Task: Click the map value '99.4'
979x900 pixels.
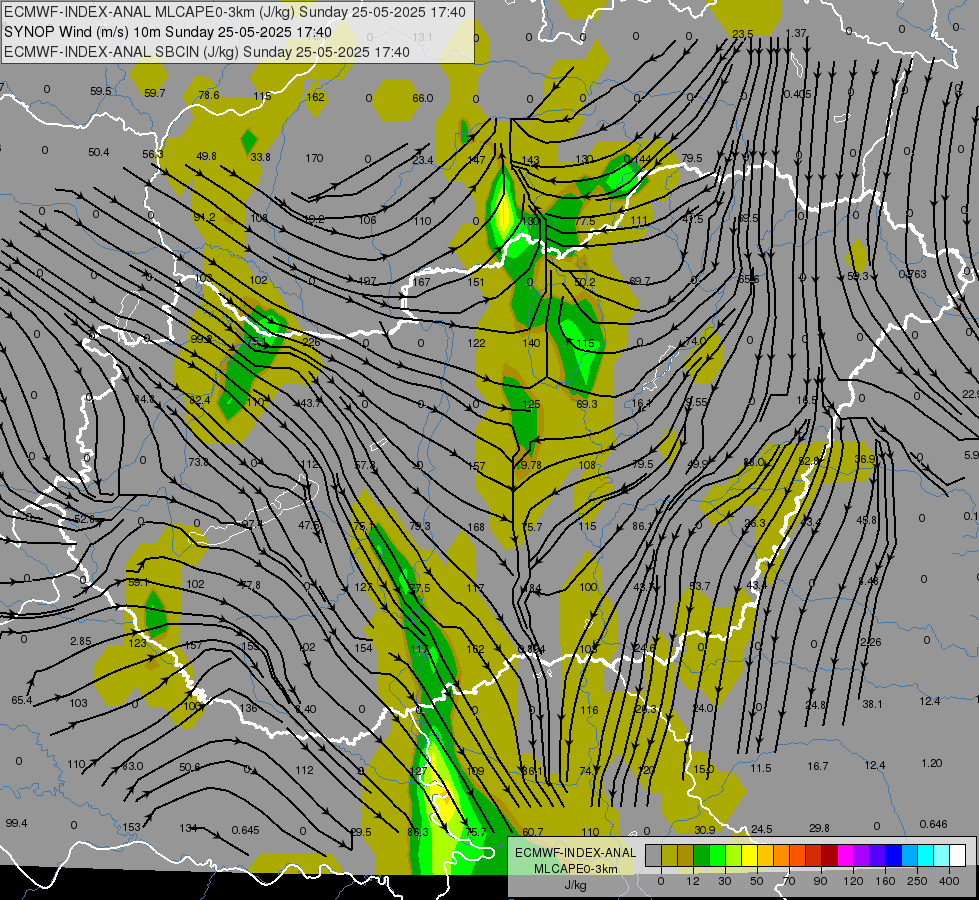Action: point(16,823)
